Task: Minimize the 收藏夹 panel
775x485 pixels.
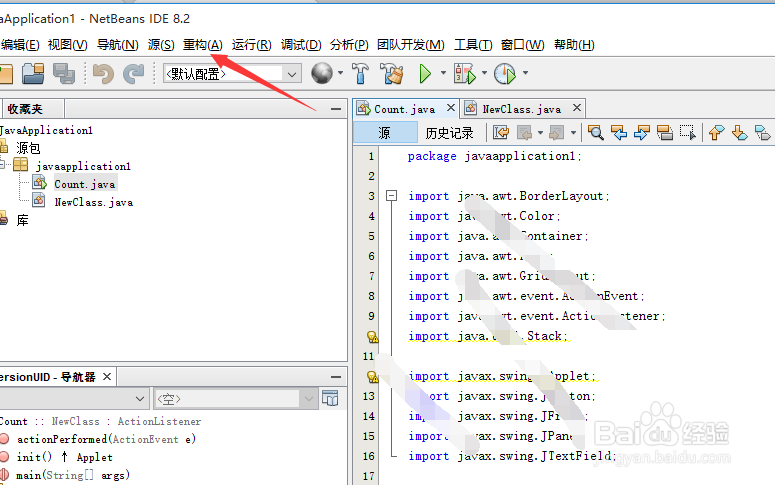Action: (x=336, y=109)
